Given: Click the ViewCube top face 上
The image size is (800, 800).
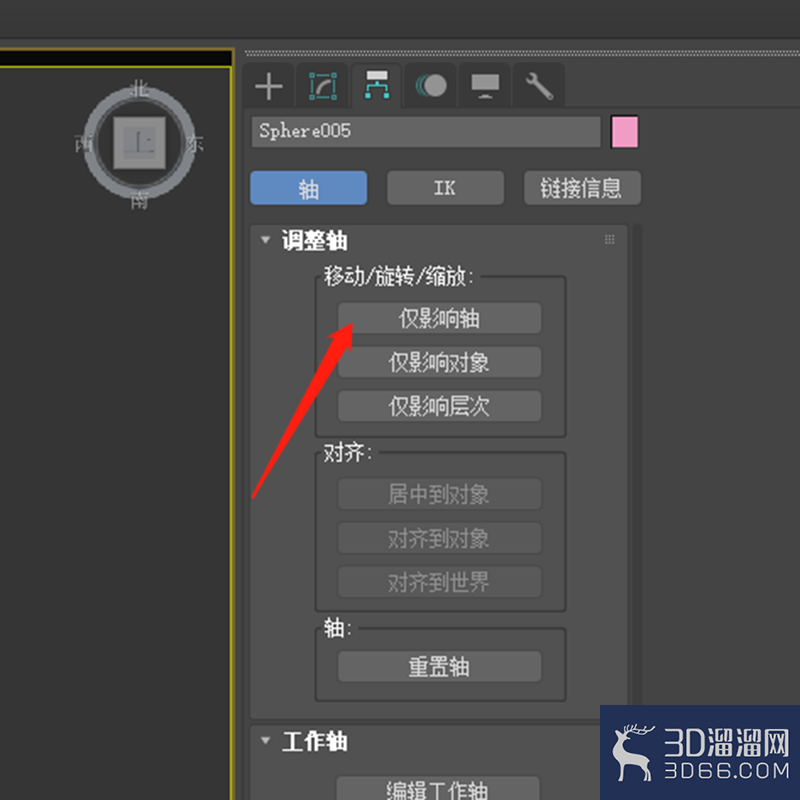Looking at the screenshot, I should coord(139,142).
